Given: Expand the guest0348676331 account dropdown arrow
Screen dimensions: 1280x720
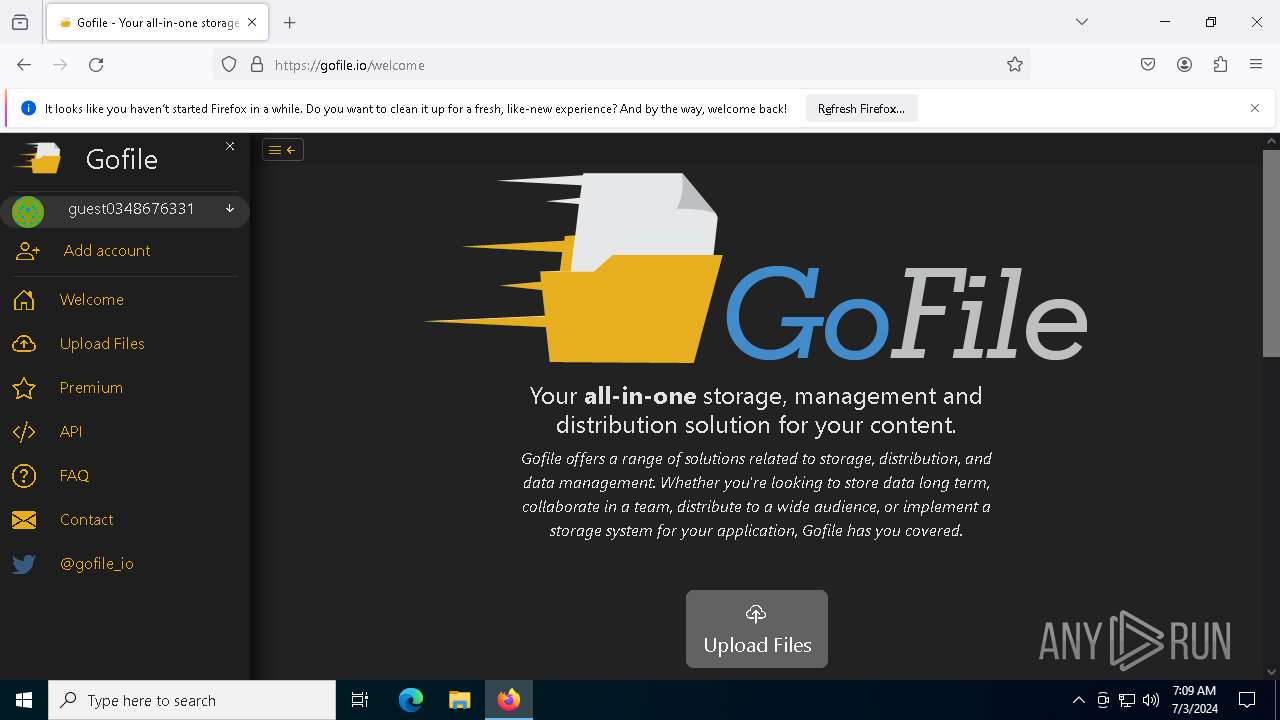Looking at the screenshot, I should (x=230, y=209).
